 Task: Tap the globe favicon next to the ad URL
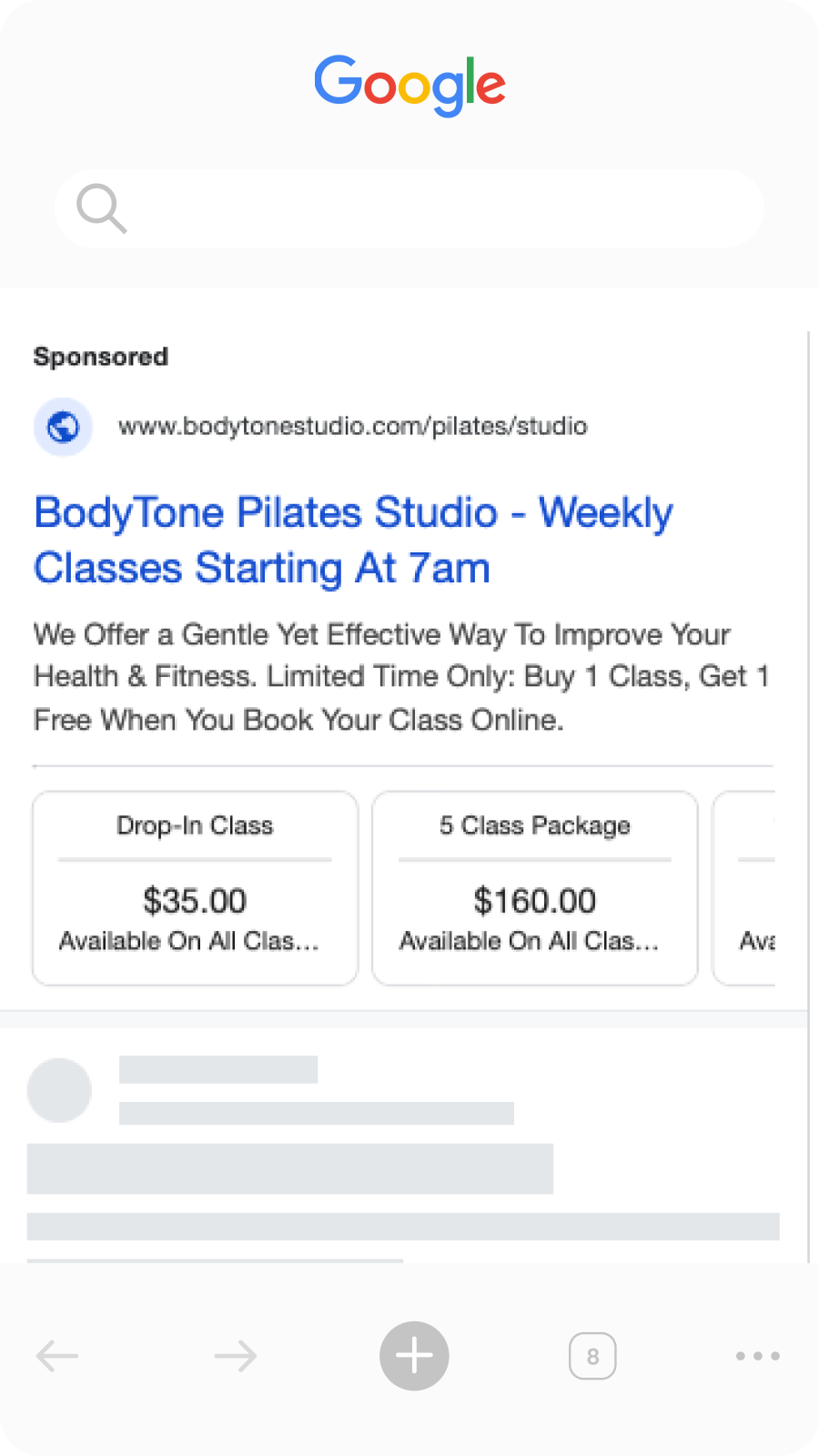tap(62, 426)
